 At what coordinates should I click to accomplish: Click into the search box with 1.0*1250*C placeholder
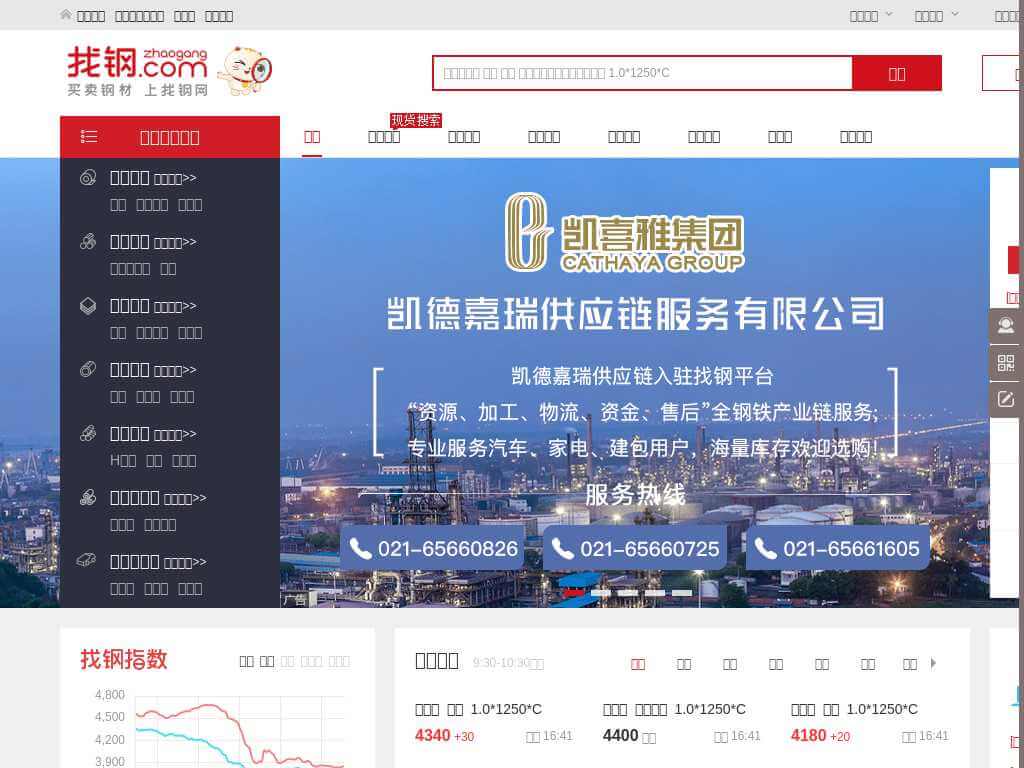click(643, 73)
